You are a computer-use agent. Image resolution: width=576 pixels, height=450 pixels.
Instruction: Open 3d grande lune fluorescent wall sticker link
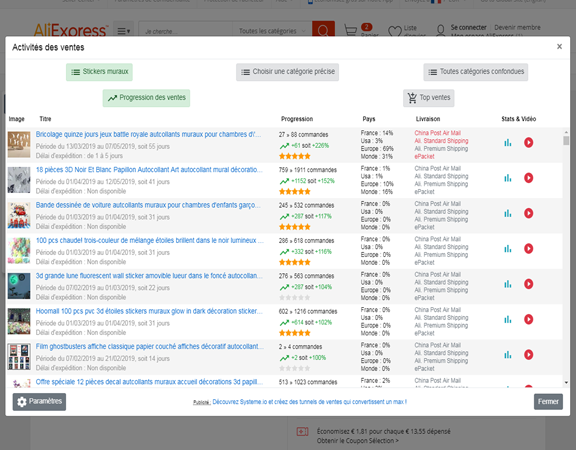(x=149, y=276)
